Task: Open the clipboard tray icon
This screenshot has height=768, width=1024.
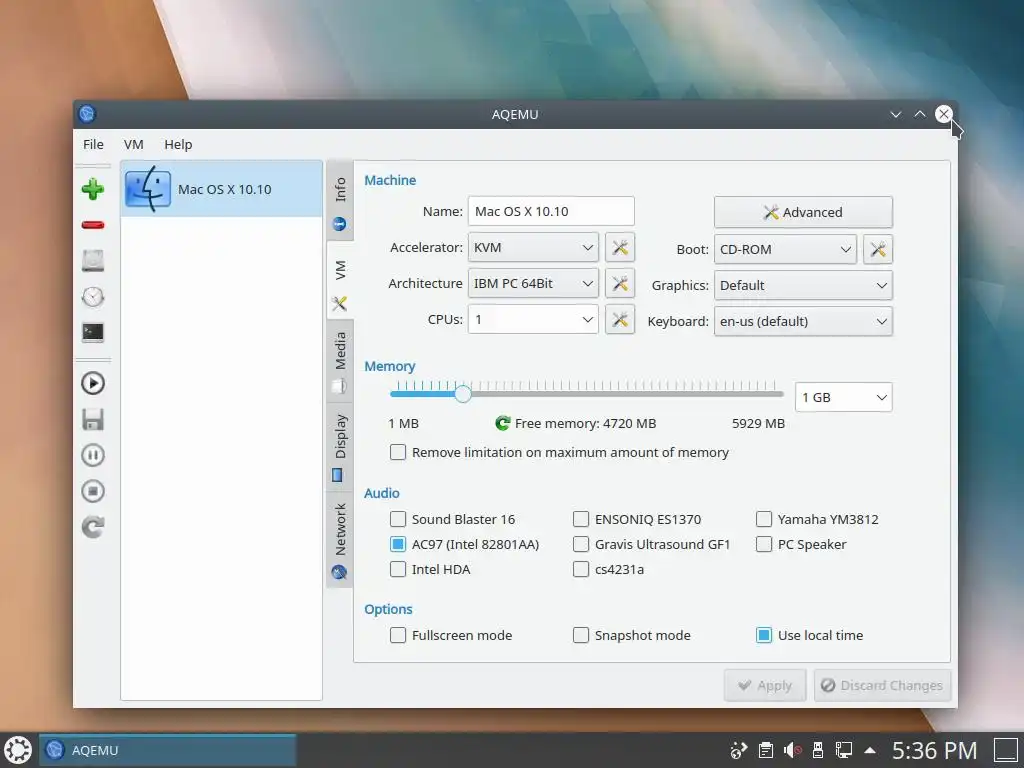Action: point(765,750)
